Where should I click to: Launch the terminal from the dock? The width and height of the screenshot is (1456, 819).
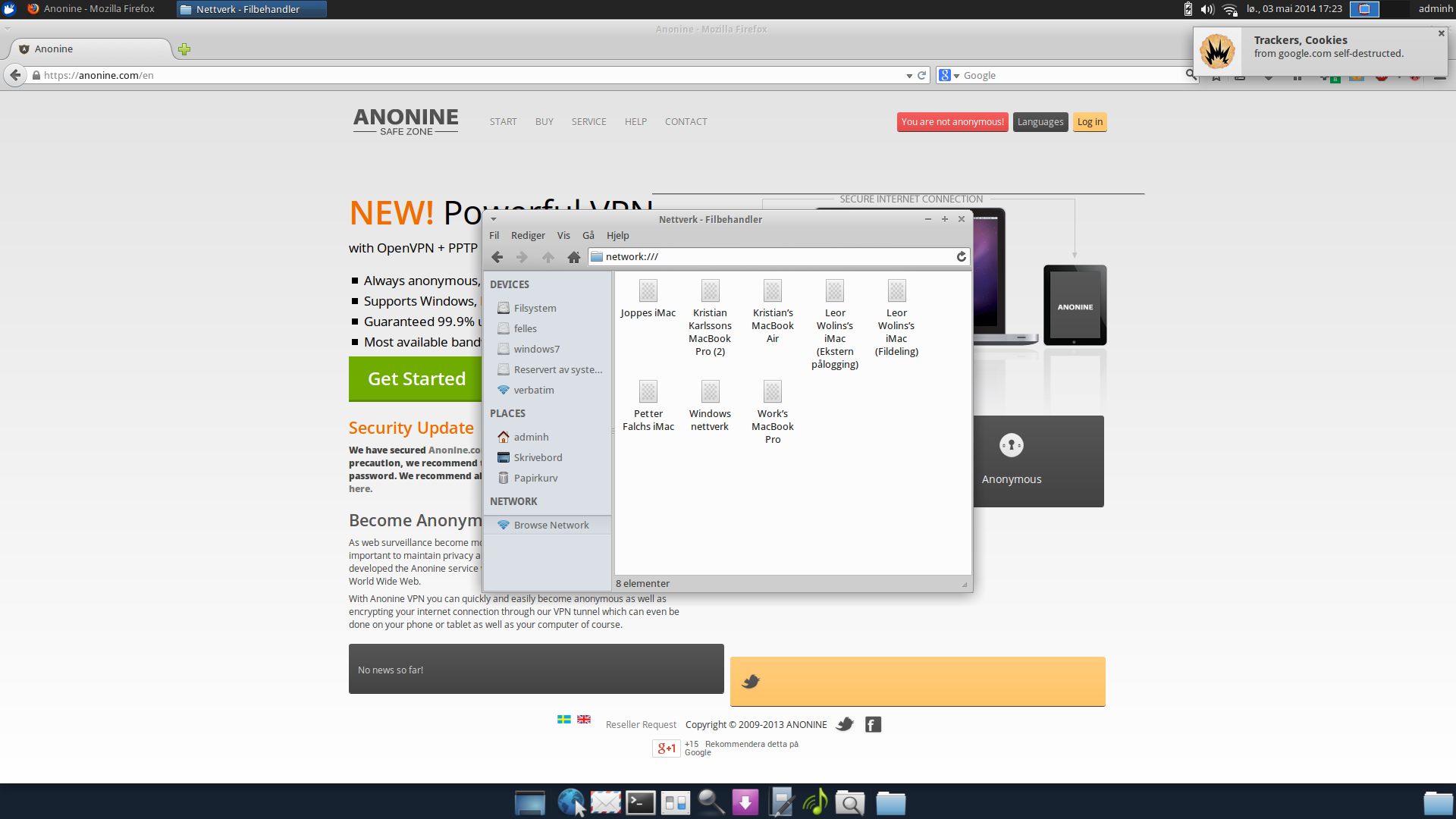pos(640,802)
